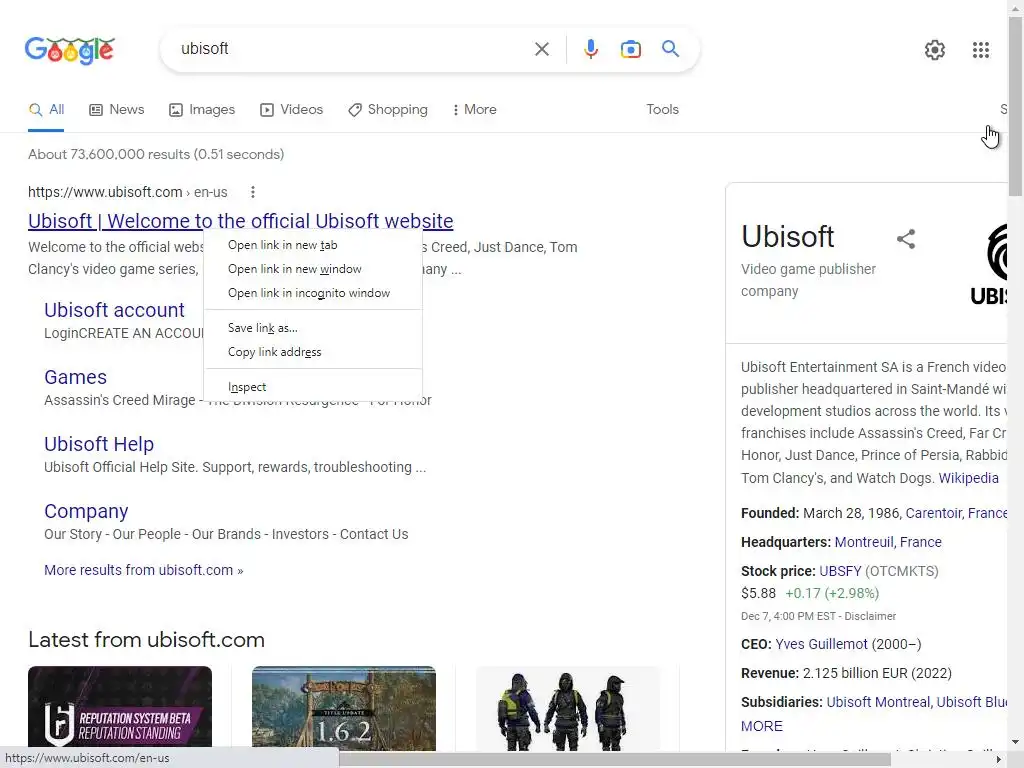Click the voice search microphone icon
The height and width of the screenshot is (768, 1024).
pyautogui.click(x=590, y=49)
